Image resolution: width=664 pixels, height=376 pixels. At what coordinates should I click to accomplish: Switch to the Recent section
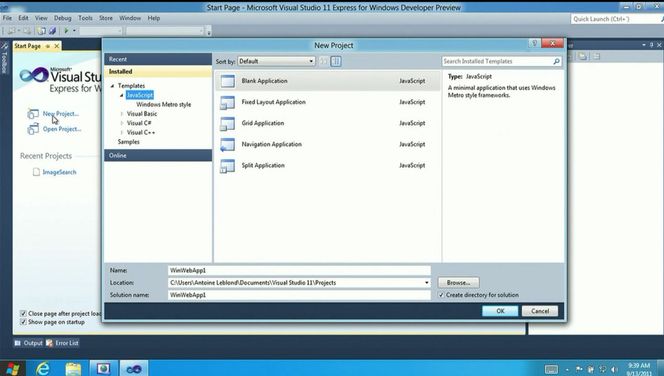pyautogui.click(x=158, y=59)
